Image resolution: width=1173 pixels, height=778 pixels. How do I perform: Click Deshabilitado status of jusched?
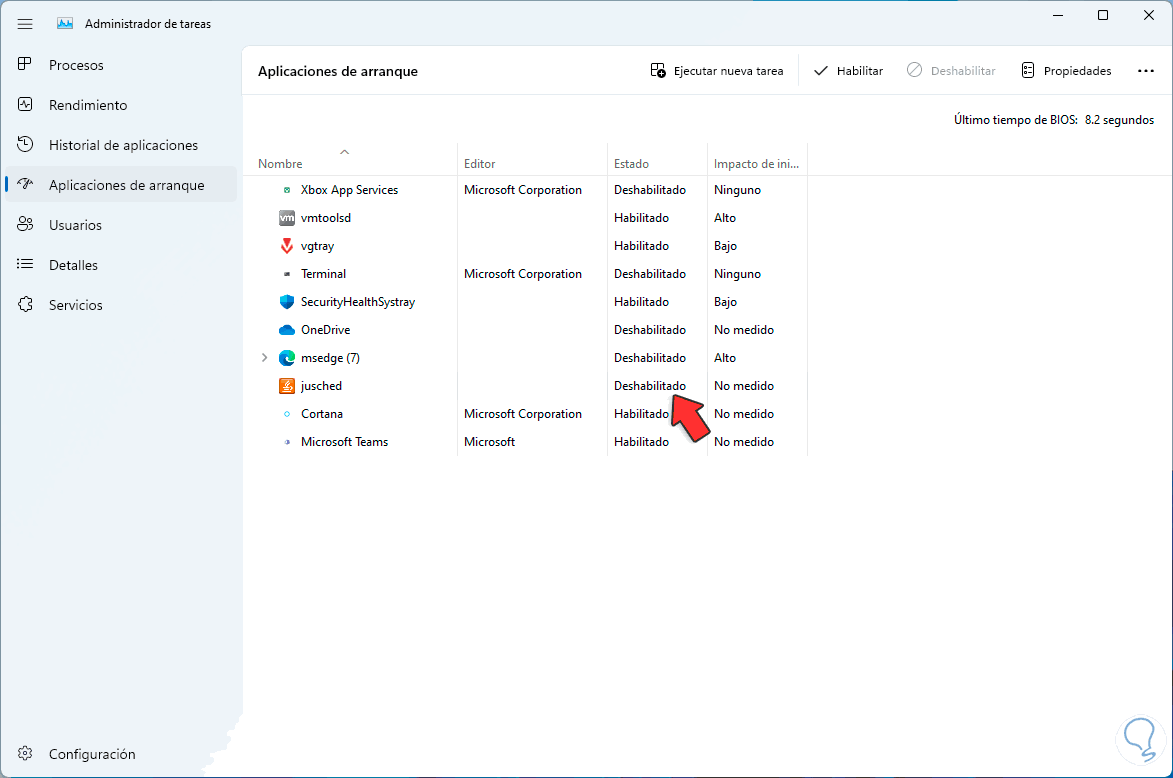(649, 386)
